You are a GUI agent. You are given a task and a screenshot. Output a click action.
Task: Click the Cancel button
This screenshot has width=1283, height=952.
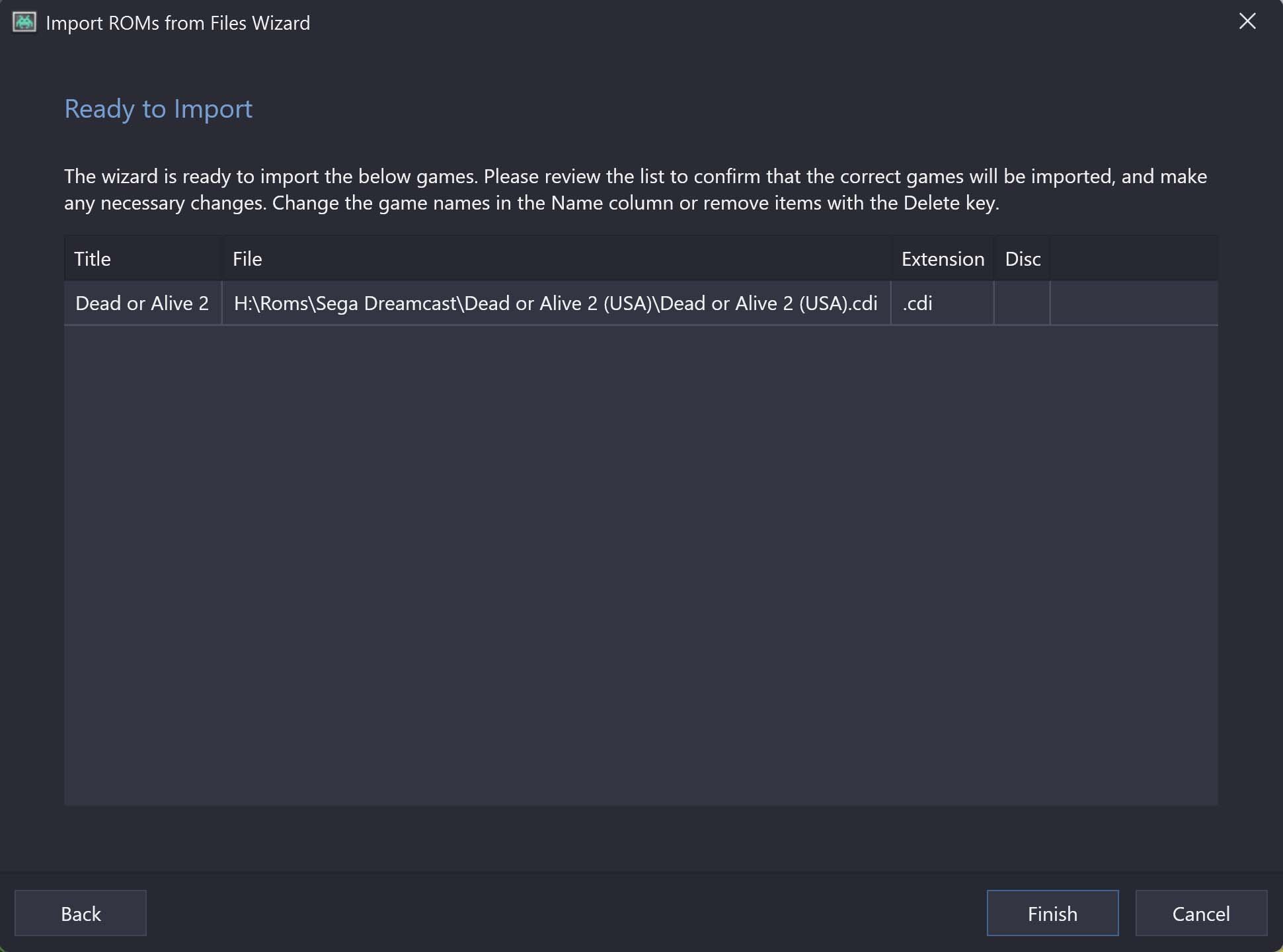(1201, 913)
